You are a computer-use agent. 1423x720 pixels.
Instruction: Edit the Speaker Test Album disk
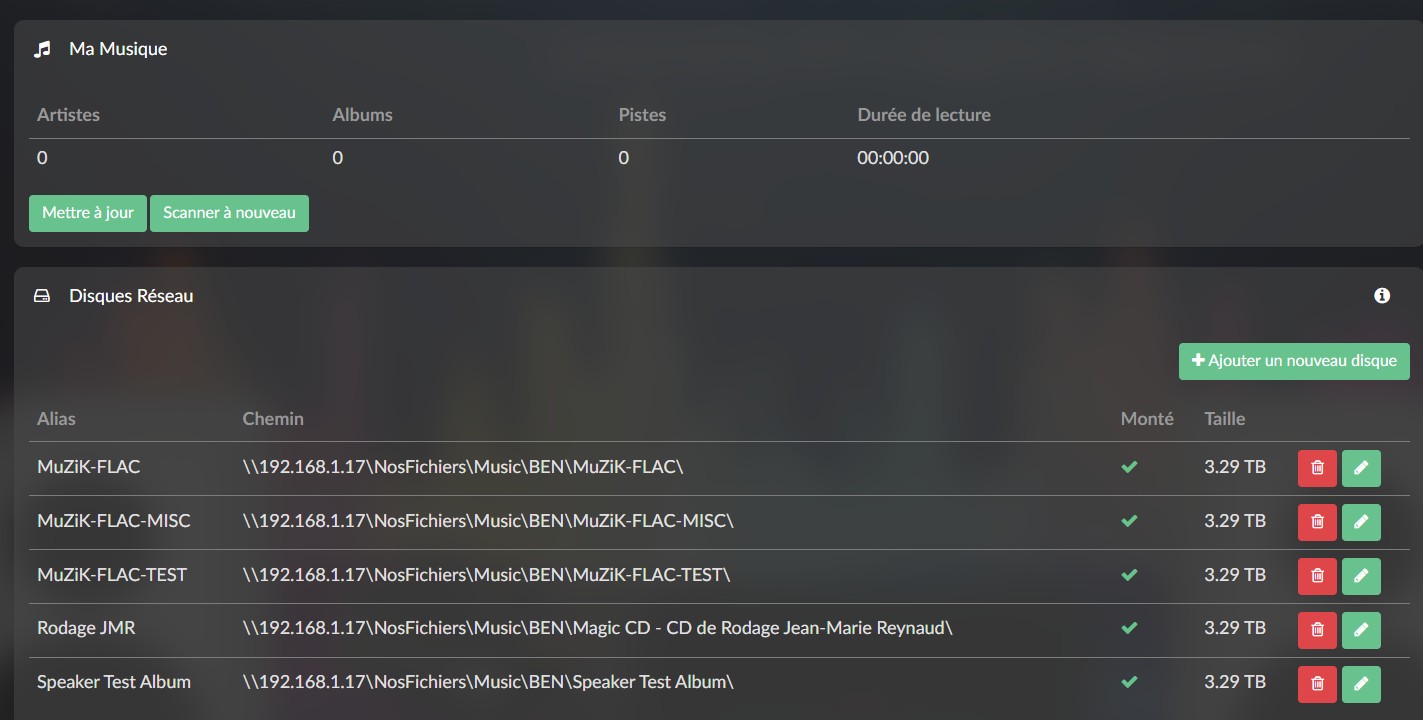click(1361, 684)
